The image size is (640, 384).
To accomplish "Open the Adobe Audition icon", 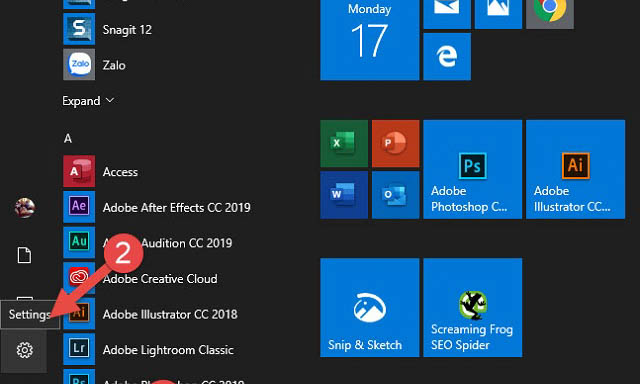I will click(79, 242).
